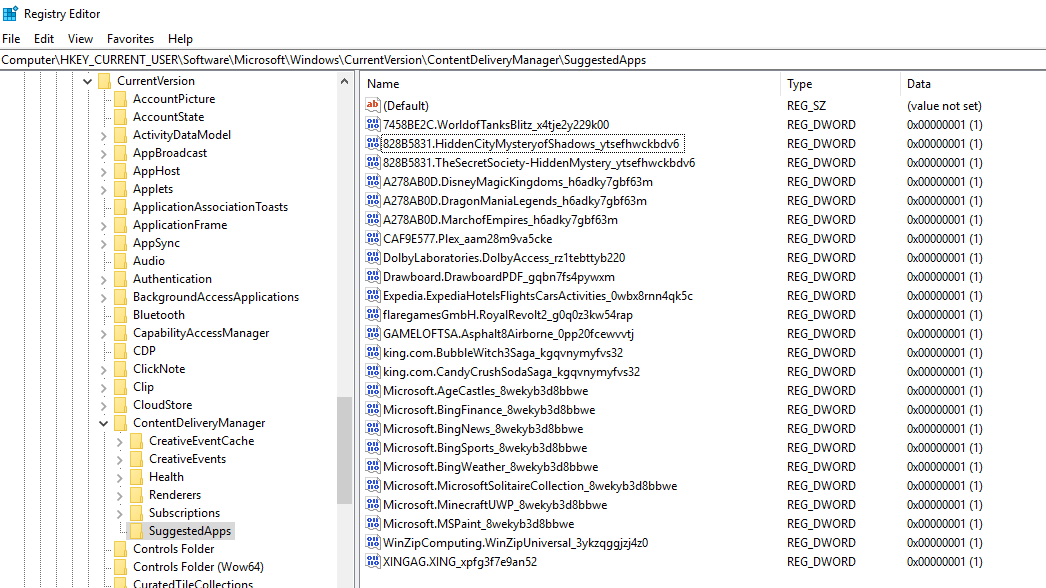Open the File menu
Image resolution: width=1046 pixels, height=588 pixels.
coord(11,39)
